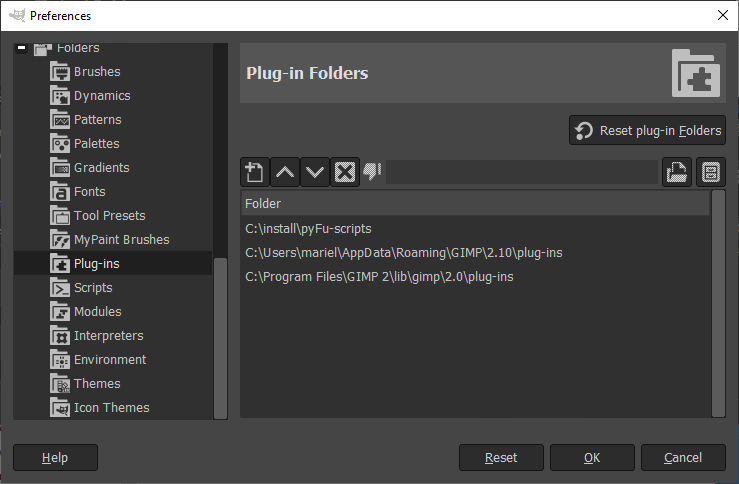Screen dimensions: 739x484
Task: Click the Patterns folder icon
Action: (60, 120)
